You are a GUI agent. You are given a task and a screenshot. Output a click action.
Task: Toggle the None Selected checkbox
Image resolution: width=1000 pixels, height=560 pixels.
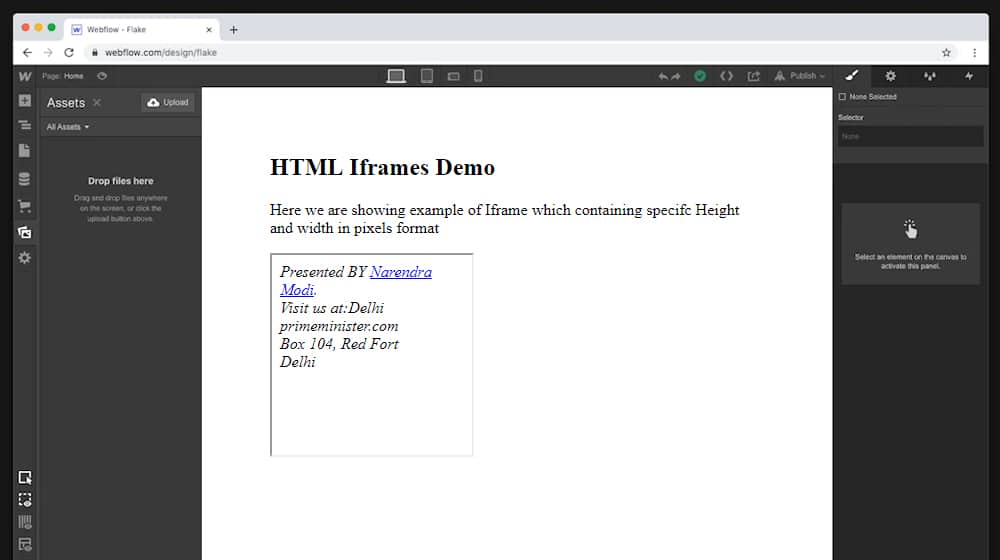pyautogui.click(x=842, y=97)
